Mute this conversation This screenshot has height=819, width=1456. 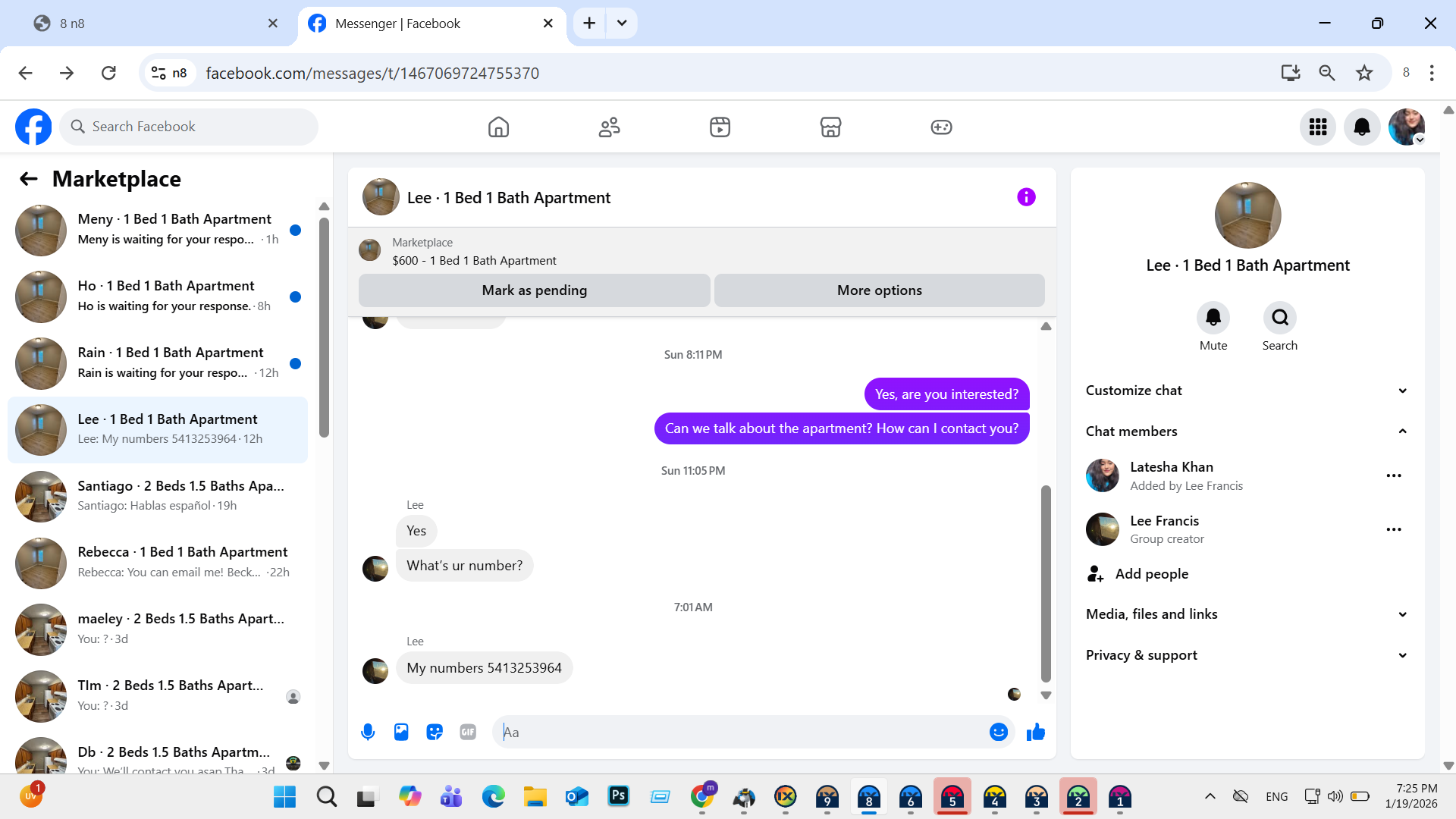pyautogui.click(x=1213, y=318)
